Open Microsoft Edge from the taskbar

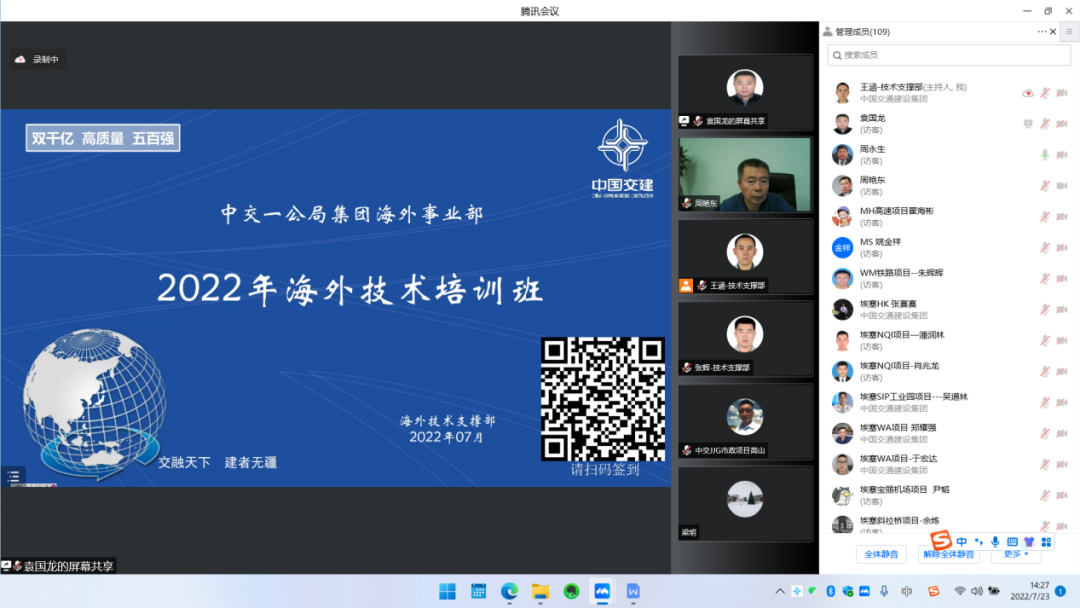pos(509,591)
